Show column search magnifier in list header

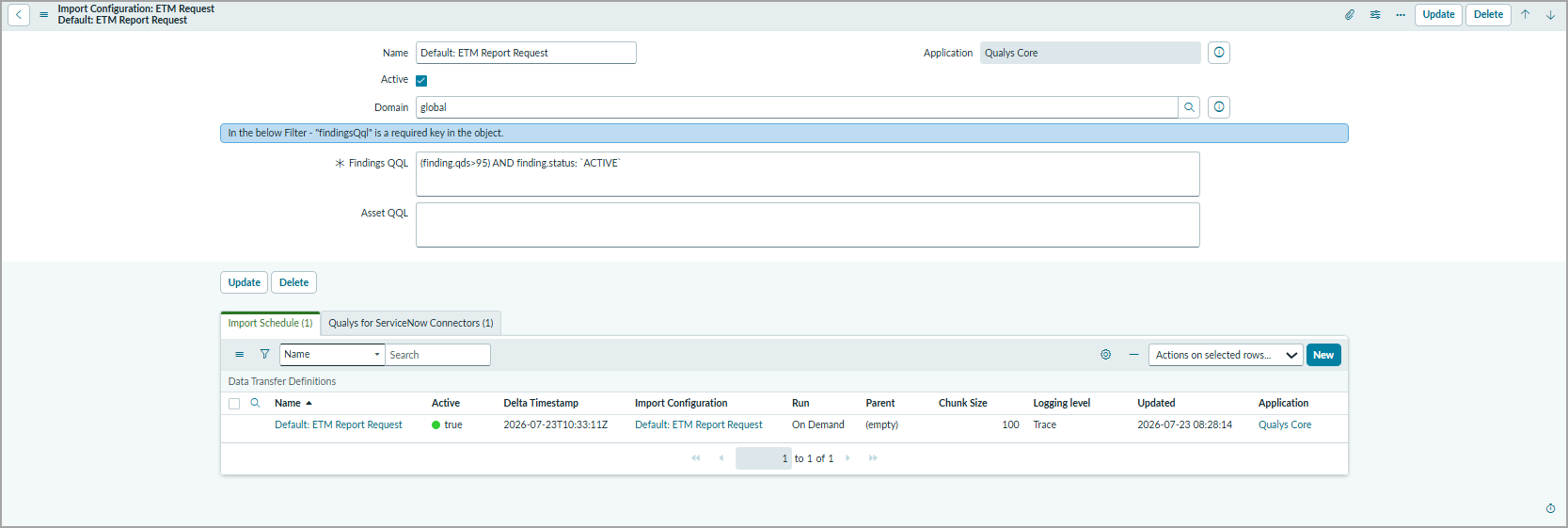click(x=255, y=403)
